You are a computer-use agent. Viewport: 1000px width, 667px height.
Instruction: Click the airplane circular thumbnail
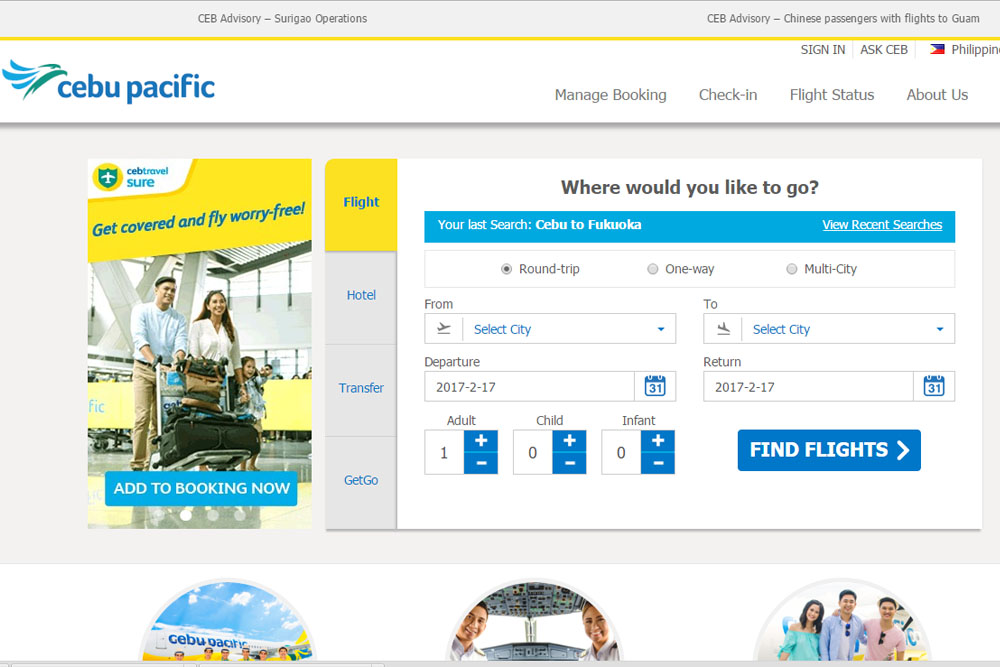pyautogui.click(x=228, y=620)
